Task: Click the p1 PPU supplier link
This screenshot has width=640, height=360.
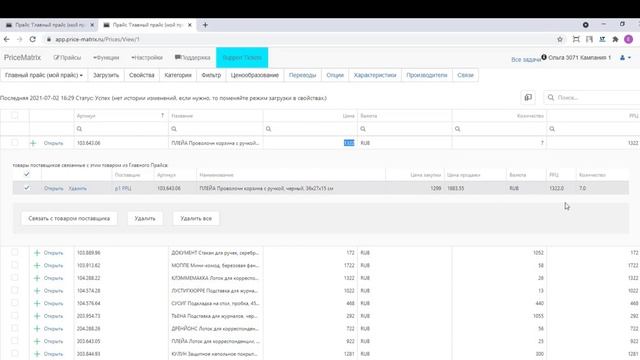Action: 123,188
